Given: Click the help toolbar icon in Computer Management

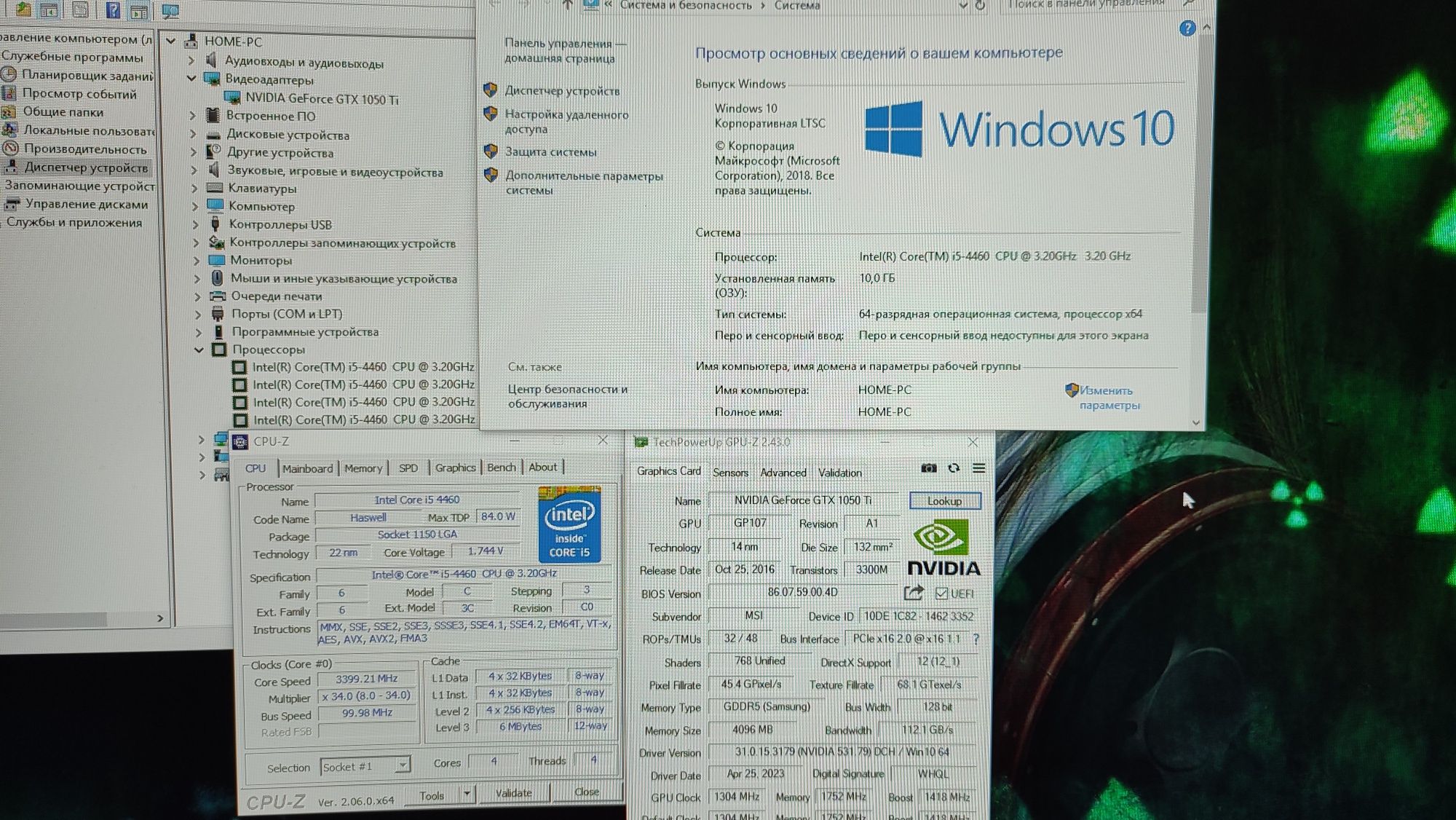Looking at the screenshot, I should tap(113, 10).
